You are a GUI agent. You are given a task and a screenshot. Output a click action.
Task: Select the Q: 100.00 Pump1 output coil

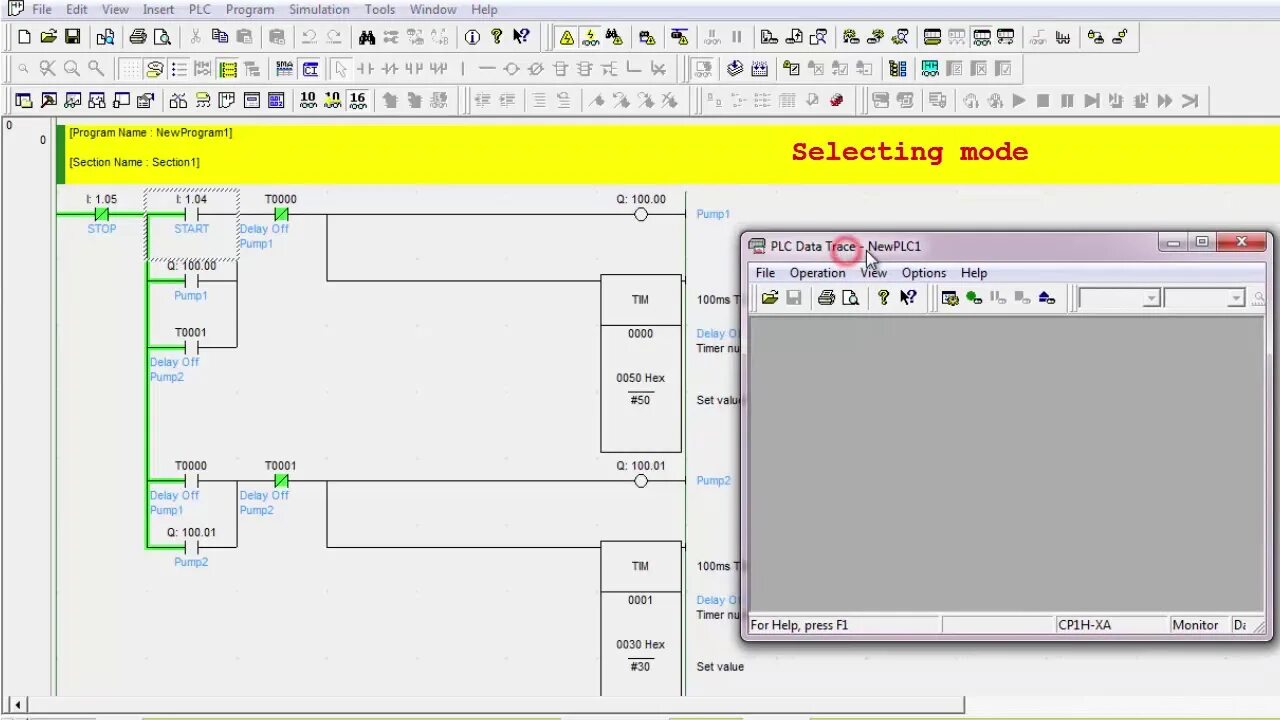click(x=641, y=214)
